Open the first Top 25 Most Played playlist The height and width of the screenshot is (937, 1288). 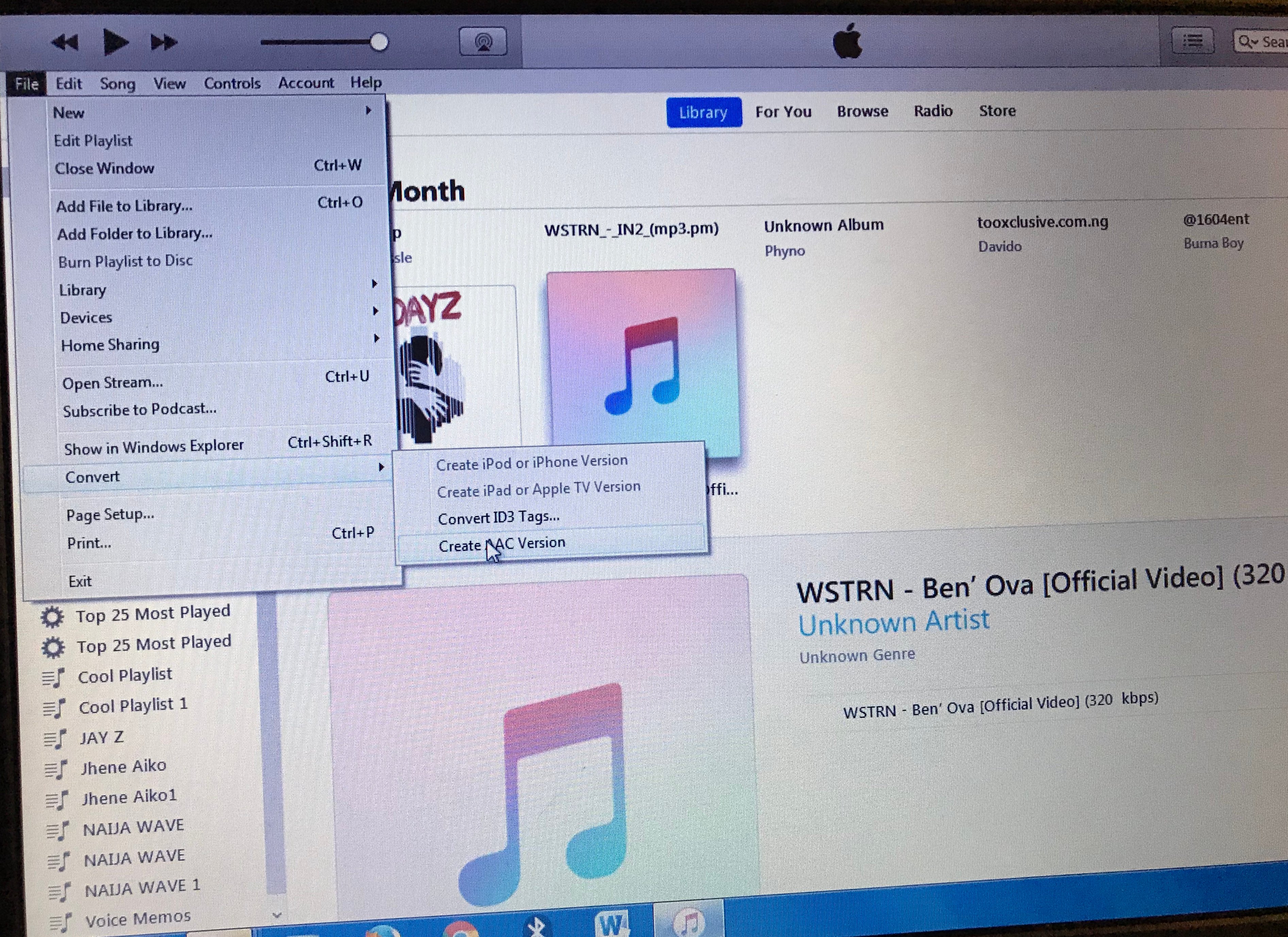tap(153, 614)
